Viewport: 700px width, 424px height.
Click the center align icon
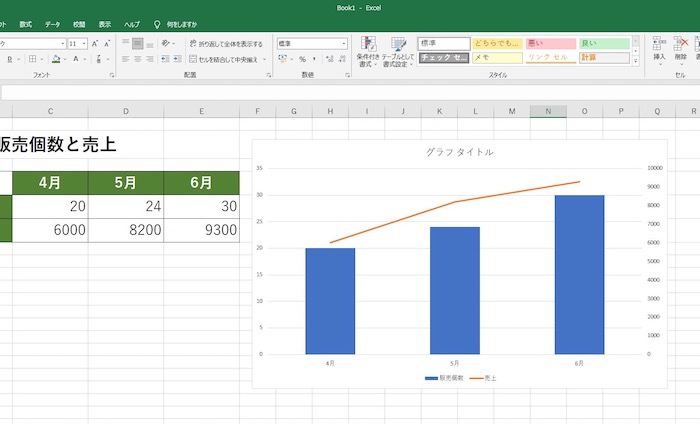click(x=138, y=60)
